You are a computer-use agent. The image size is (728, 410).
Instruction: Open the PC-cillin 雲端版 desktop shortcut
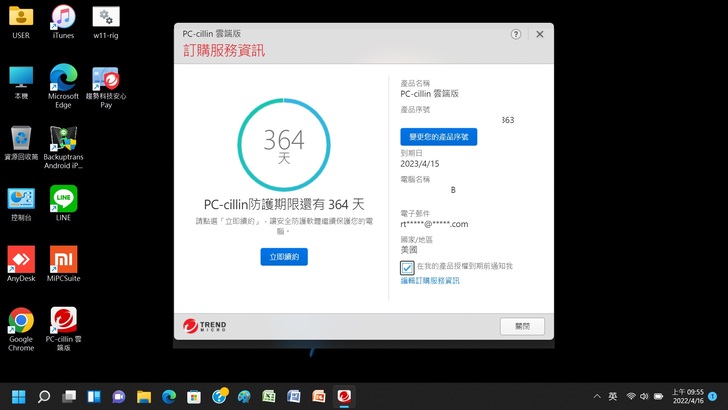[x=63, y=329]
